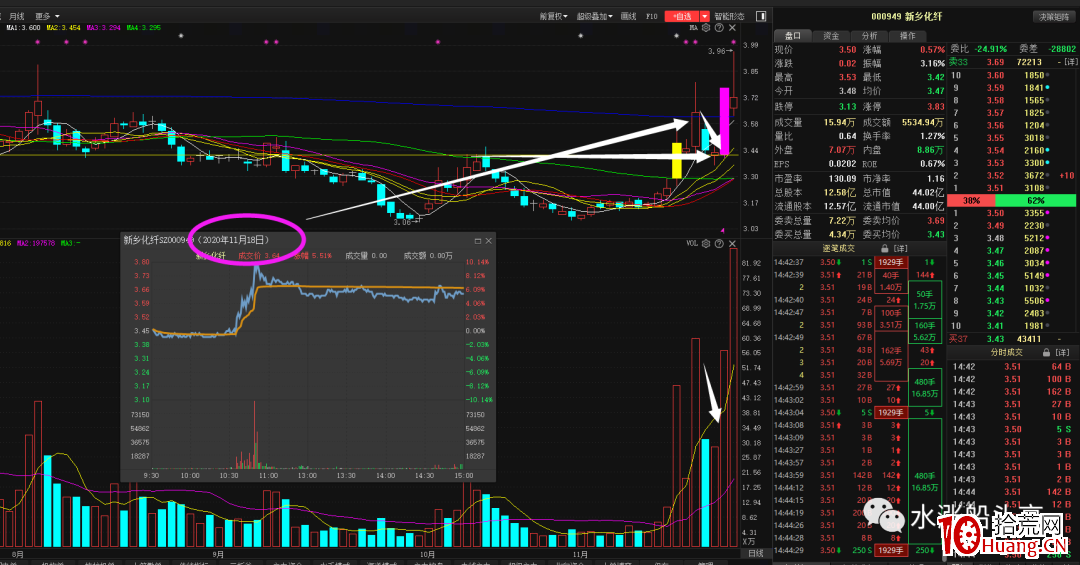This screenshot has height=565, width=1080.
Task: Click the 62% buy ratio bar
Action: (x=1035, y=201)
